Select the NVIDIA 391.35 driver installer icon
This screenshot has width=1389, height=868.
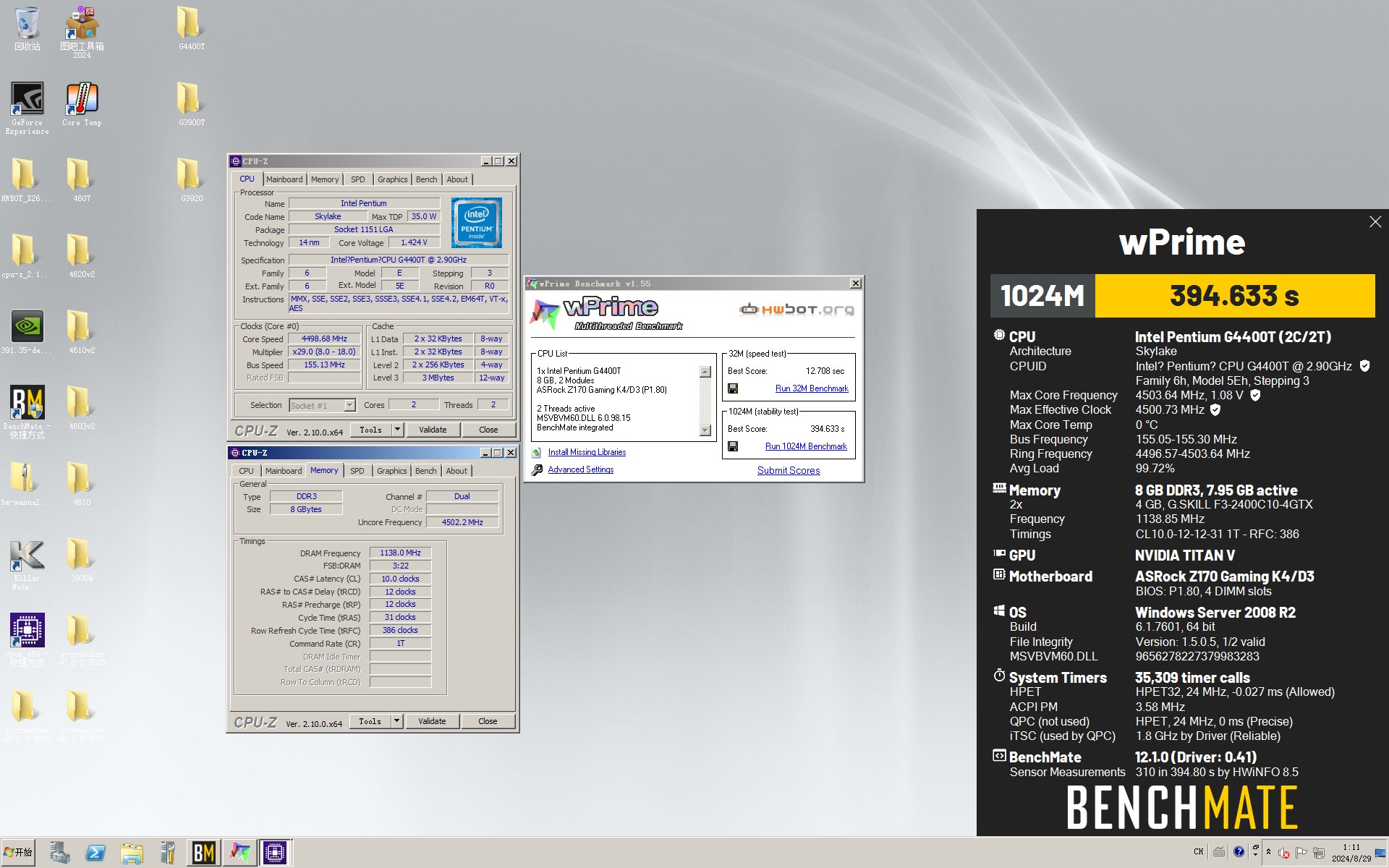27,332
